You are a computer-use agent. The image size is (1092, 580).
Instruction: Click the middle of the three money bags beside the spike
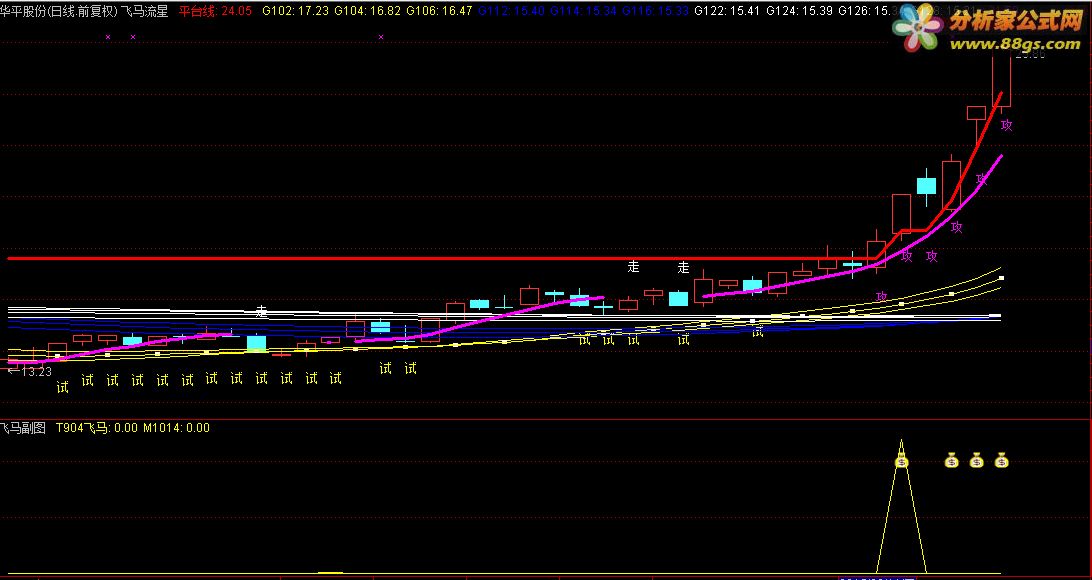point(976,460)
